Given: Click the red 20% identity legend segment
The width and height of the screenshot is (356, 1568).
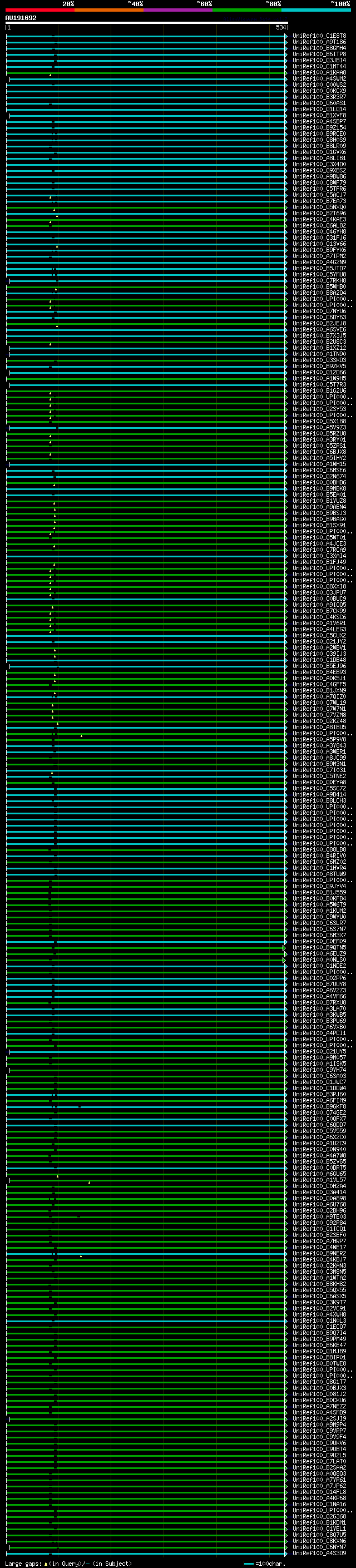Looking at the screenshot, I should point(39,10).
